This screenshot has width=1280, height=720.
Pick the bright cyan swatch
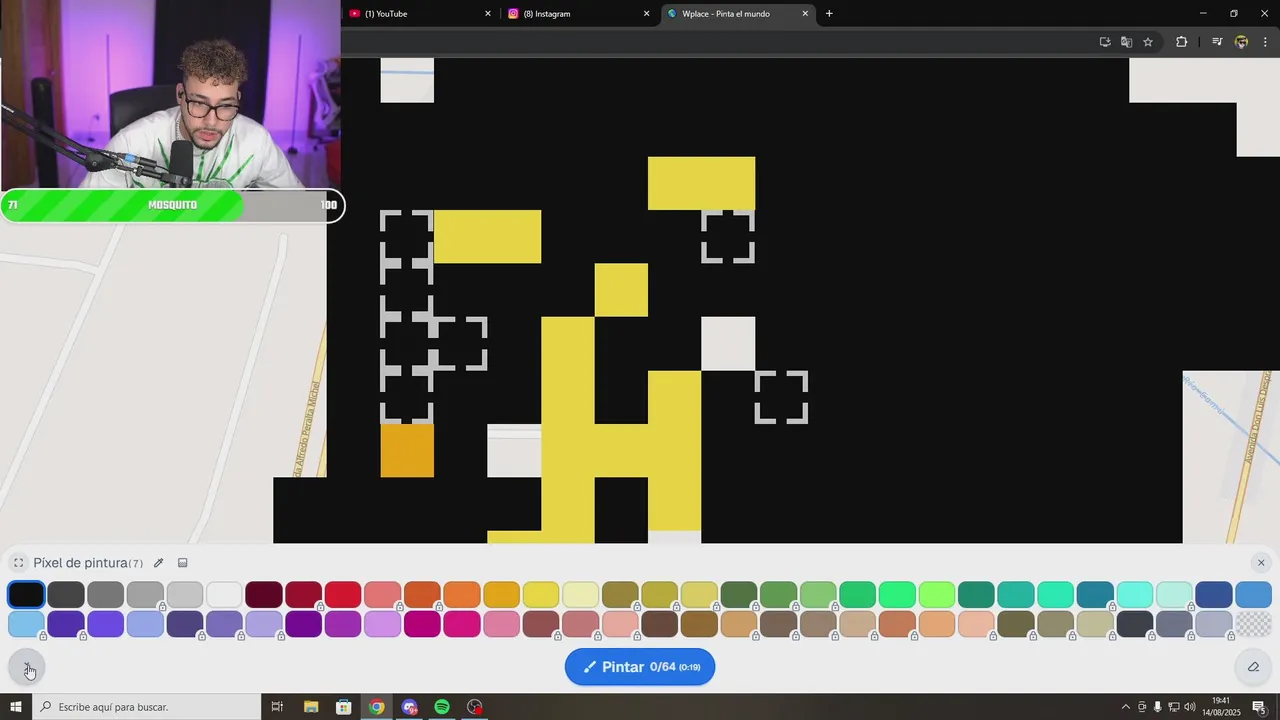click(1135, 594)
